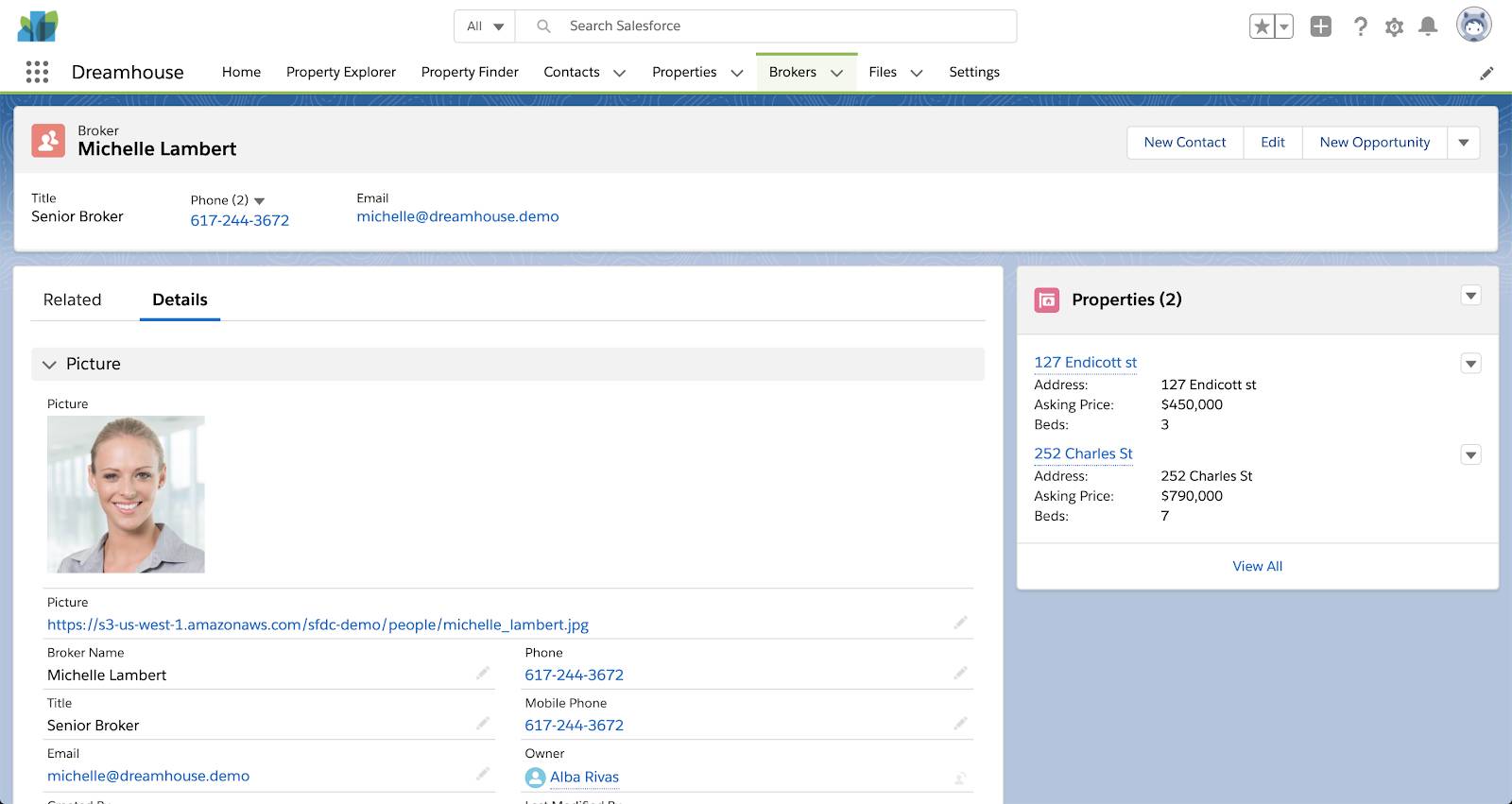Expand the Files tab chevron menu
The height and width of the screenshot is (804, 1512).
coord(916,73)
